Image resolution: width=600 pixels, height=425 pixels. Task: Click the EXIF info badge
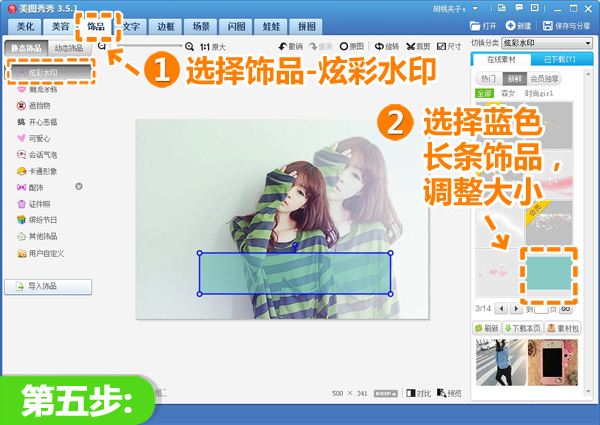coord(386,393)
